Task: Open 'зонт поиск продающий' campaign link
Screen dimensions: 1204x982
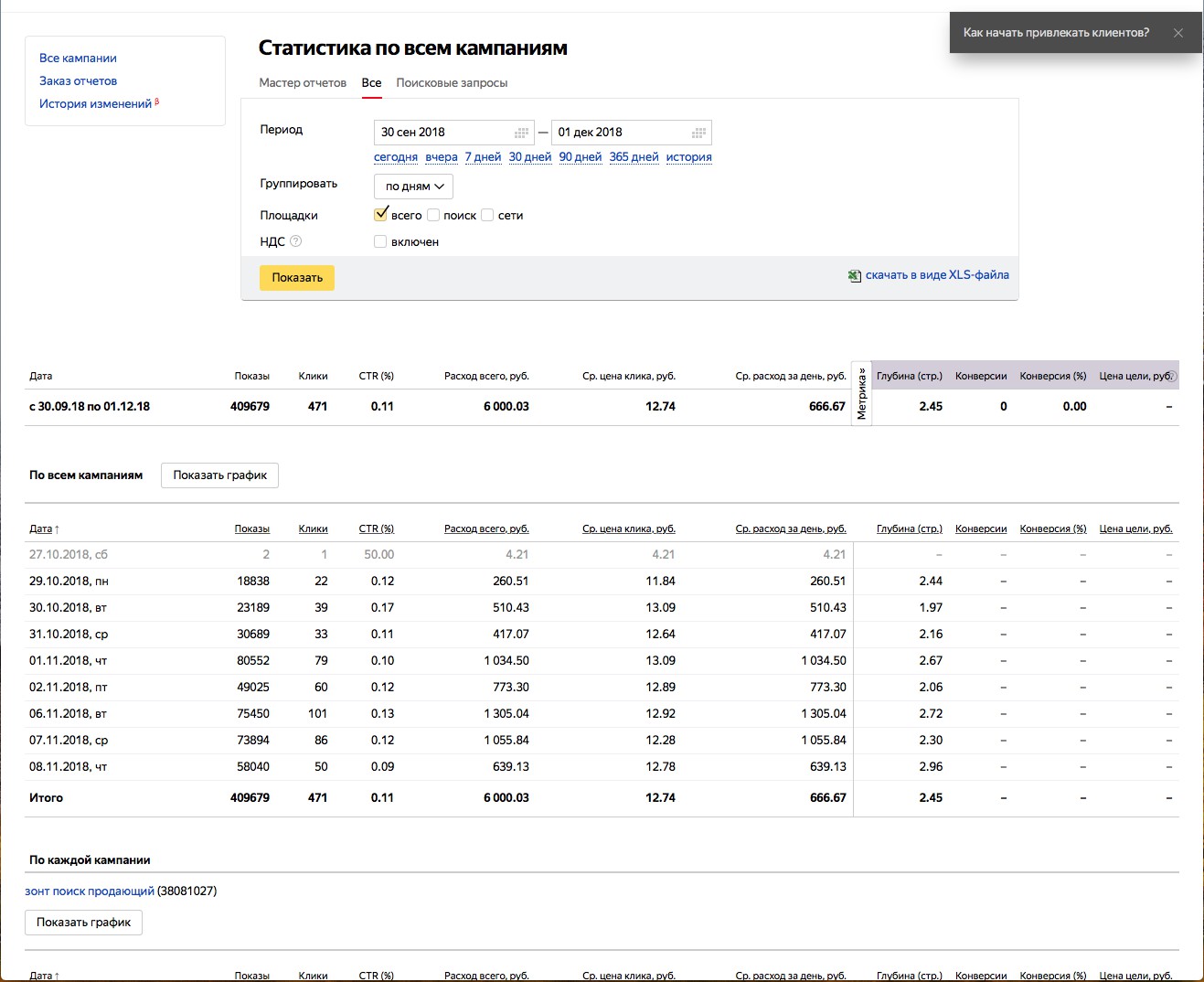Action: pos(90,891)
